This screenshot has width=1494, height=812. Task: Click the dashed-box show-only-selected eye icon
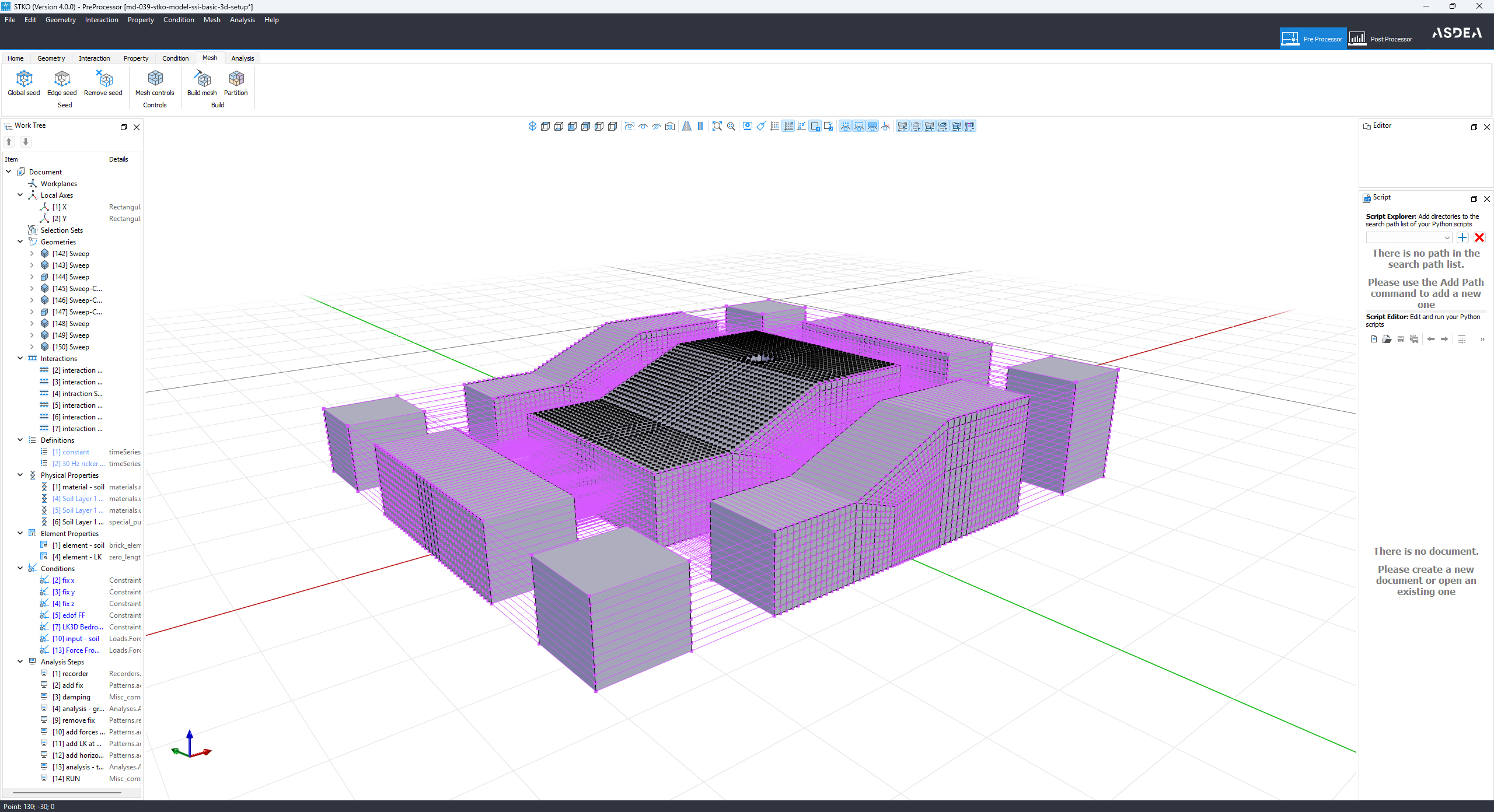tap(630, 126)
